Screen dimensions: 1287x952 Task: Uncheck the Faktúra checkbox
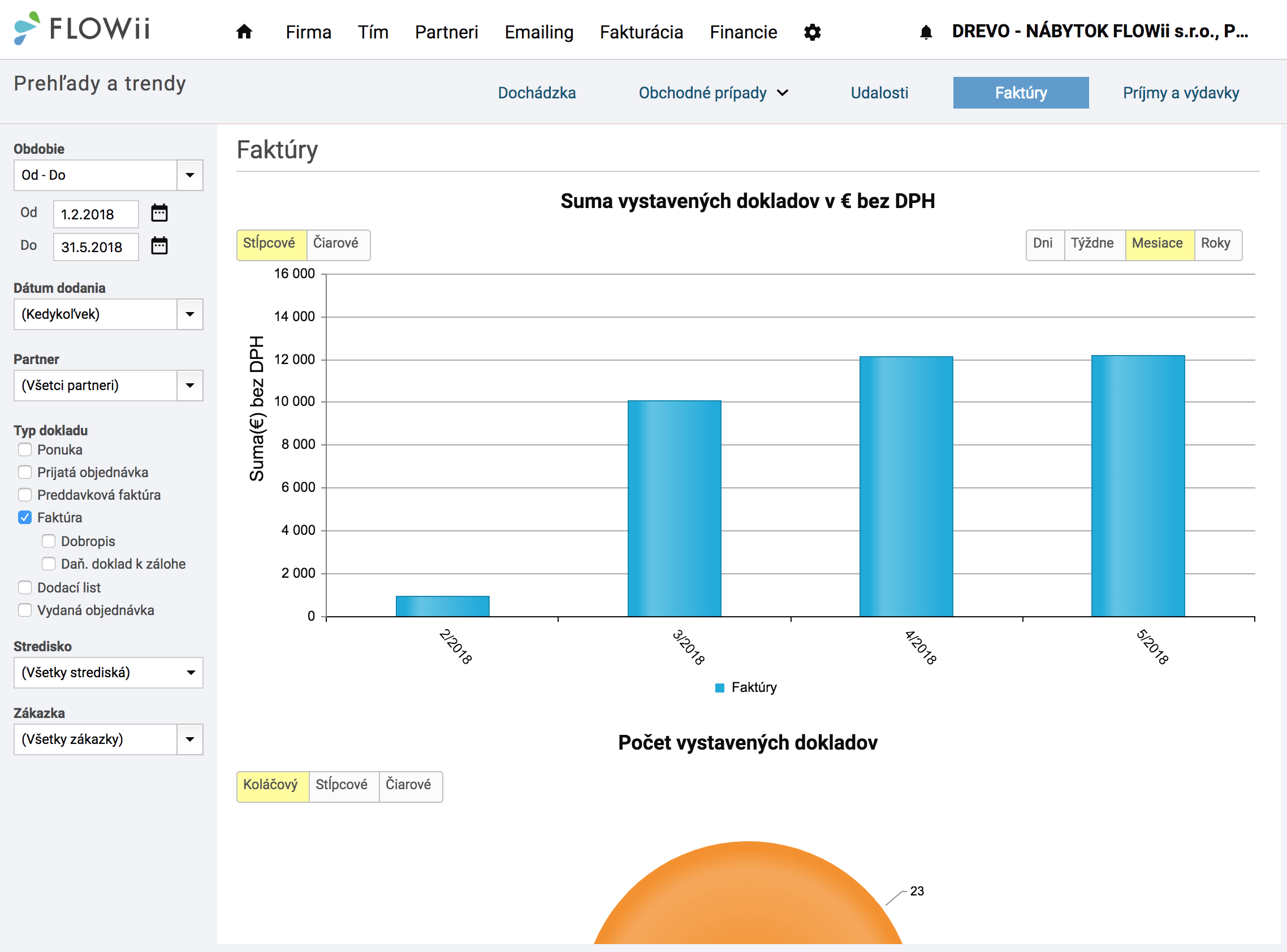[25, 517]
